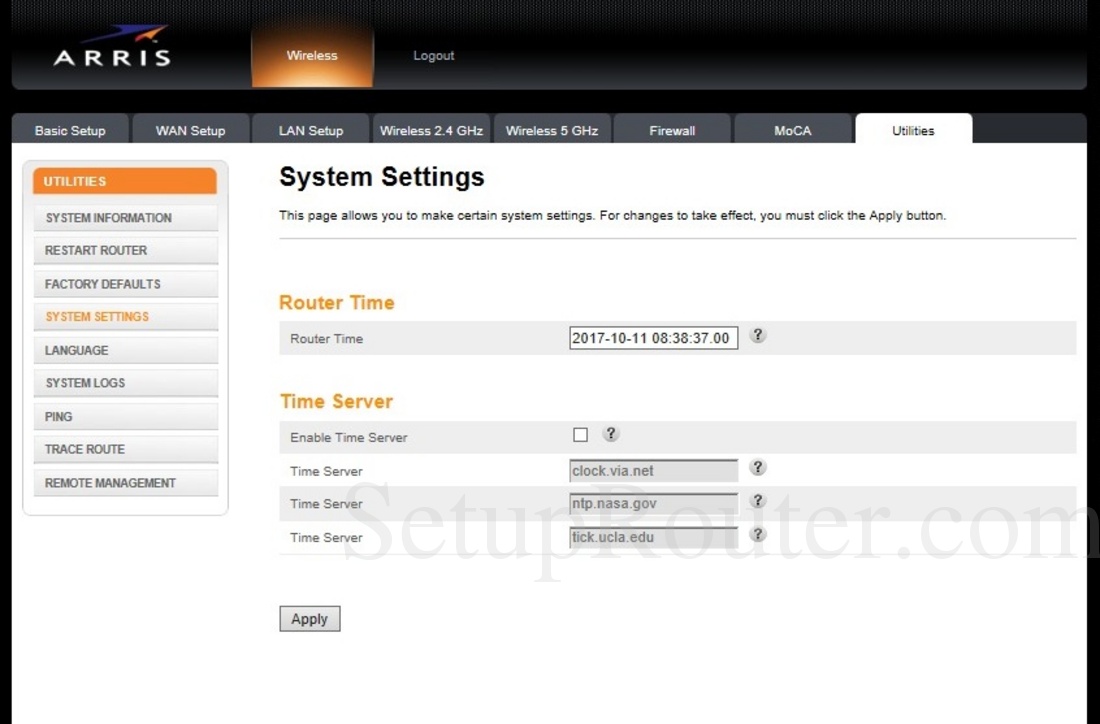Viewport: 1100px width, 724px height.
Task: Open the WAN Setup tab
Action: (190, 130)
